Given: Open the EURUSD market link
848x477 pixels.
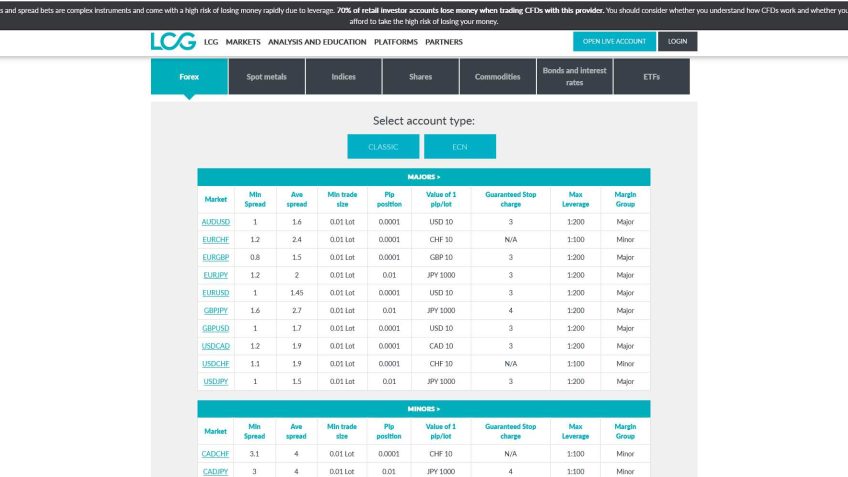Looking at the screenshot, I should pos(215,293).
